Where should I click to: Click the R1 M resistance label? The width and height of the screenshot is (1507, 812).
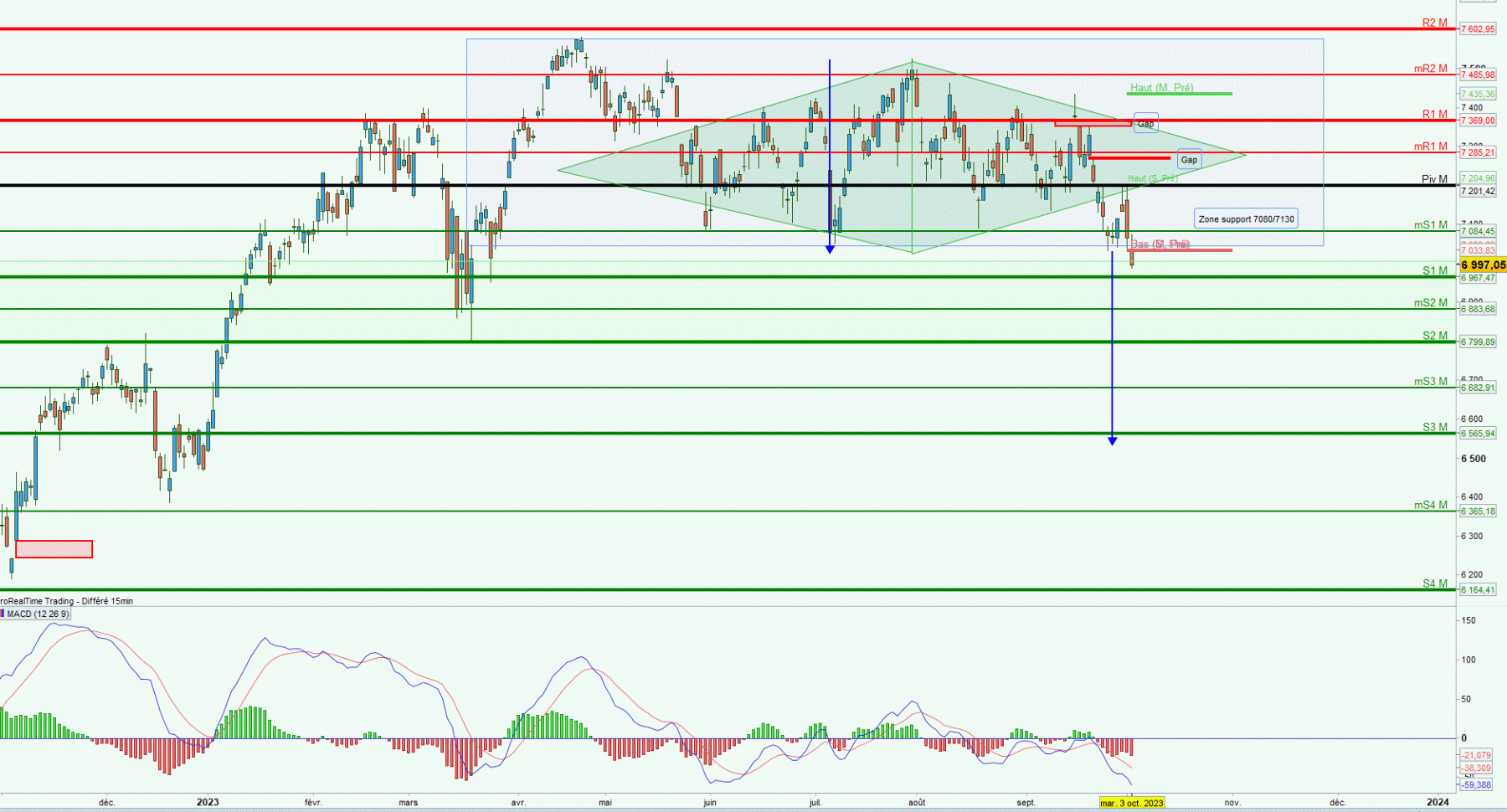pos(1435,114)
